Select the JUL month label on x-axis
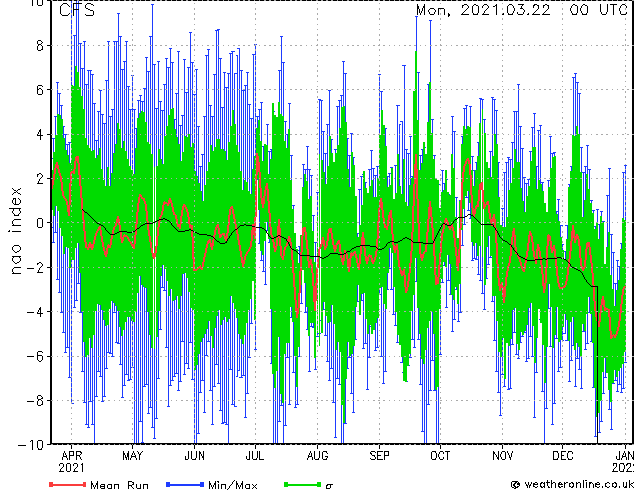This screenshot has height=490, width=634. (x=255, y=456)
